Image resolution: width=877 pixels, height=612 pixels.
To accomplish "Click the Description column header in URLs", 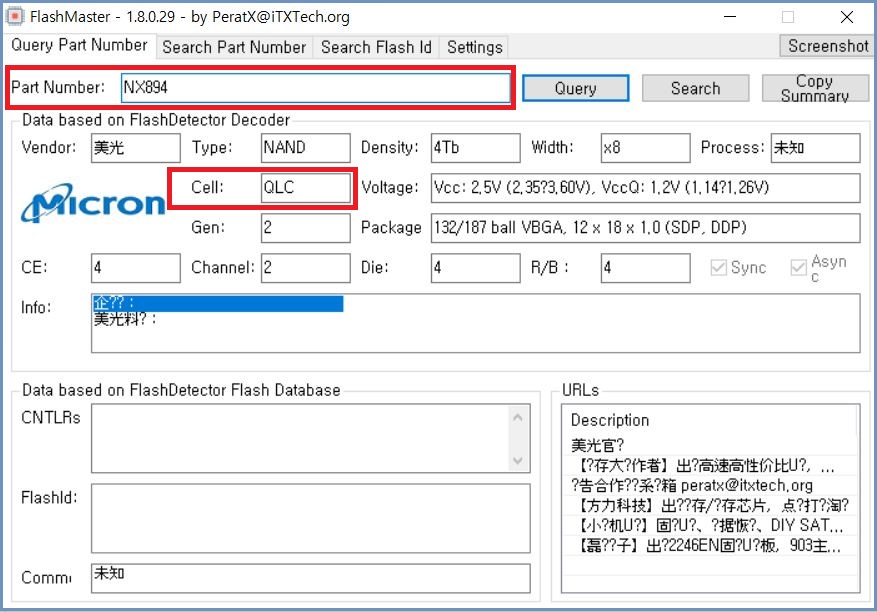I will coord(710,420).
